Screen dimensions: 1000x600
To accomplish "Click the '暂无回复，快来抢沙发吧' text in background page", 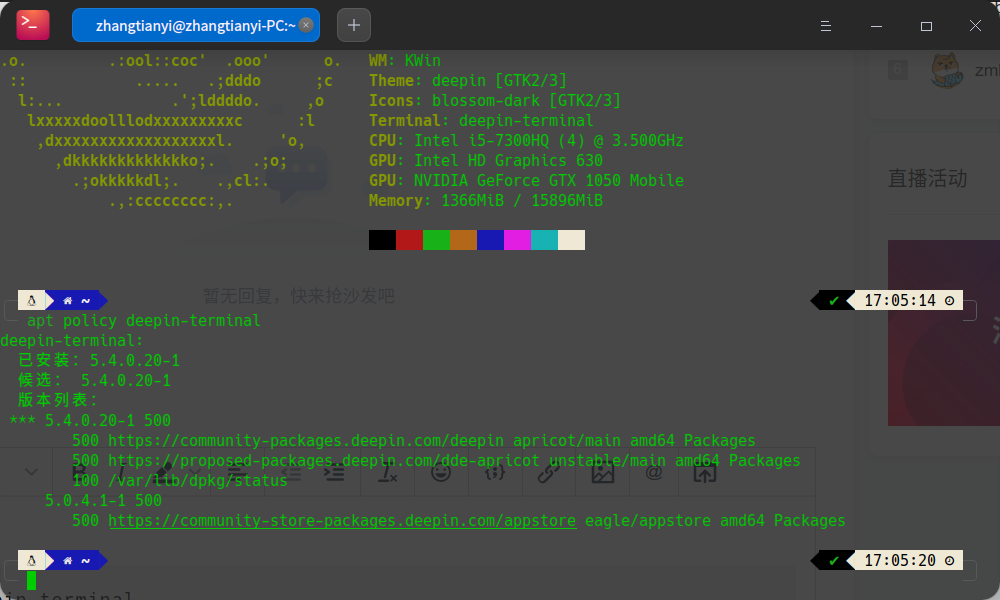I will (x=298, y=296).
